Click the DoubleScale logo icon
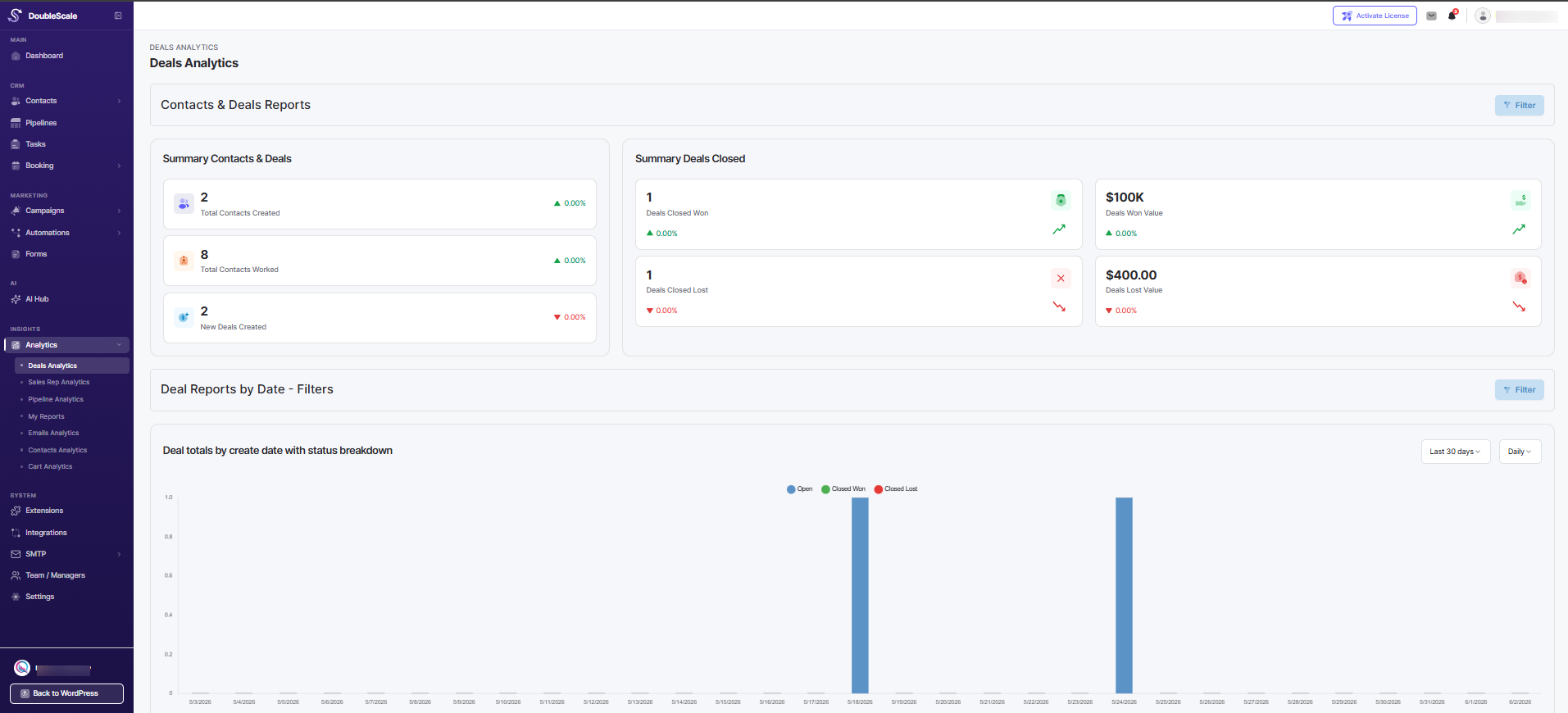Image resolution: width=1568 pixels, height=713 pixels. (x=15, y=16)
